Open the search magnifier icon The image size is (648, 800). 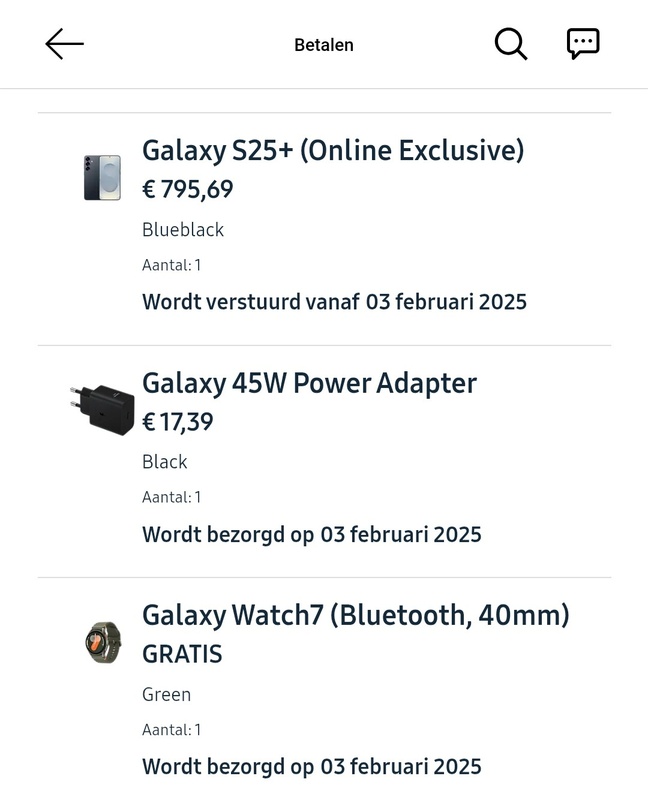click(510, 44)
